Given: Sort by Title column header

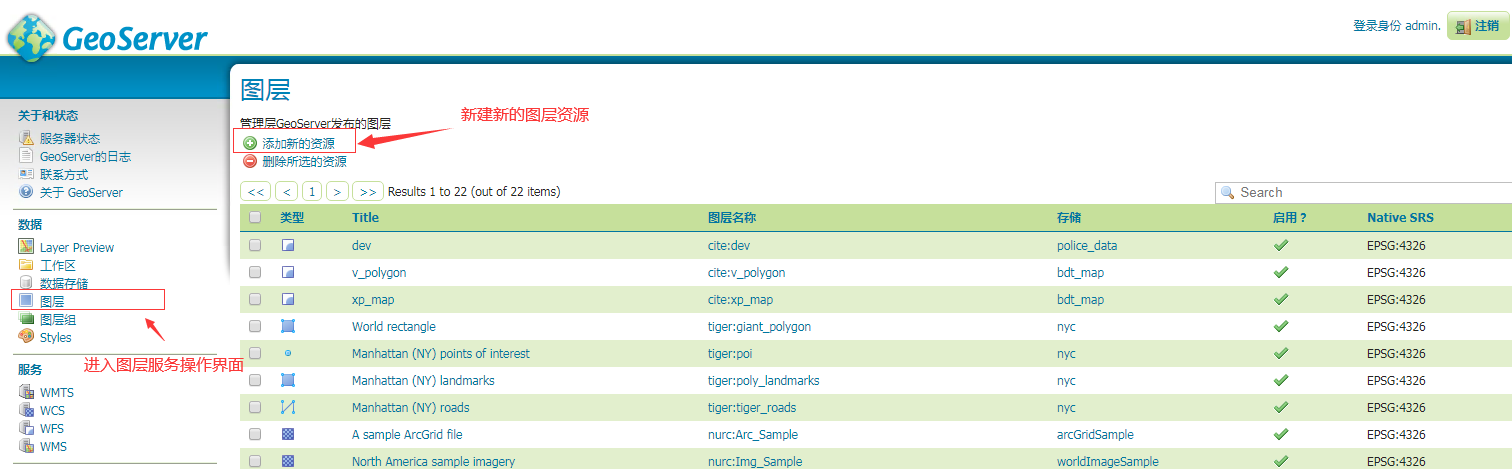Looking at the screenshot, I should point(366,217).
